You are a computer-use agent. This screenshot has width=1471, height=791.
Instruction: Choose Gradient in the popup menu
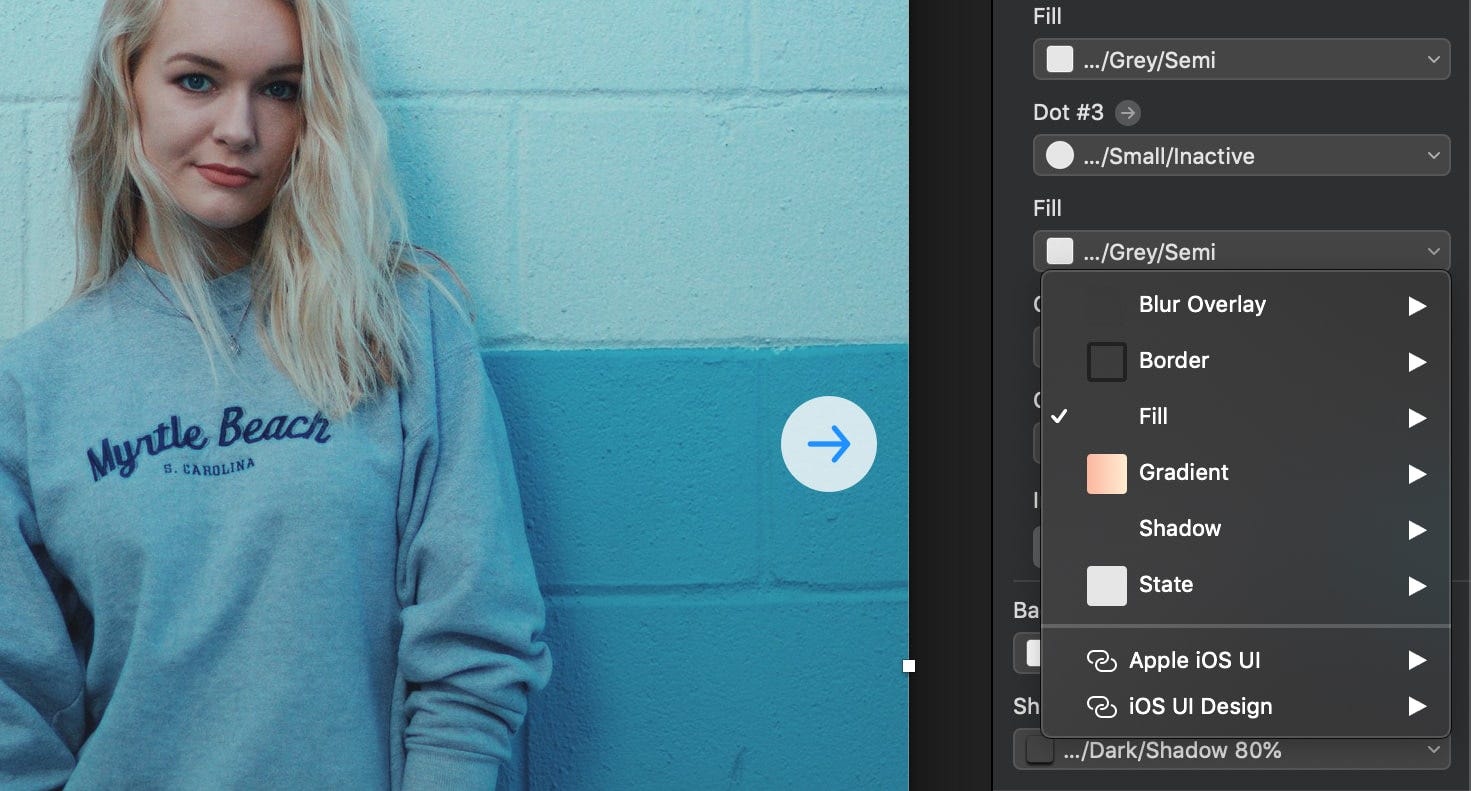(x=1246, y=472)
